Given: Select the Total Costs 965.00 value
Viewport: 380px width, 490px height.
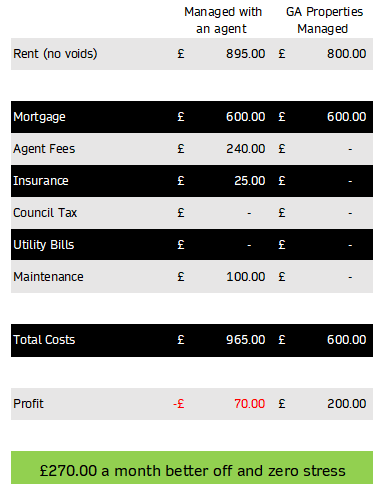Looking at the screenshot, I should (245, 340).
